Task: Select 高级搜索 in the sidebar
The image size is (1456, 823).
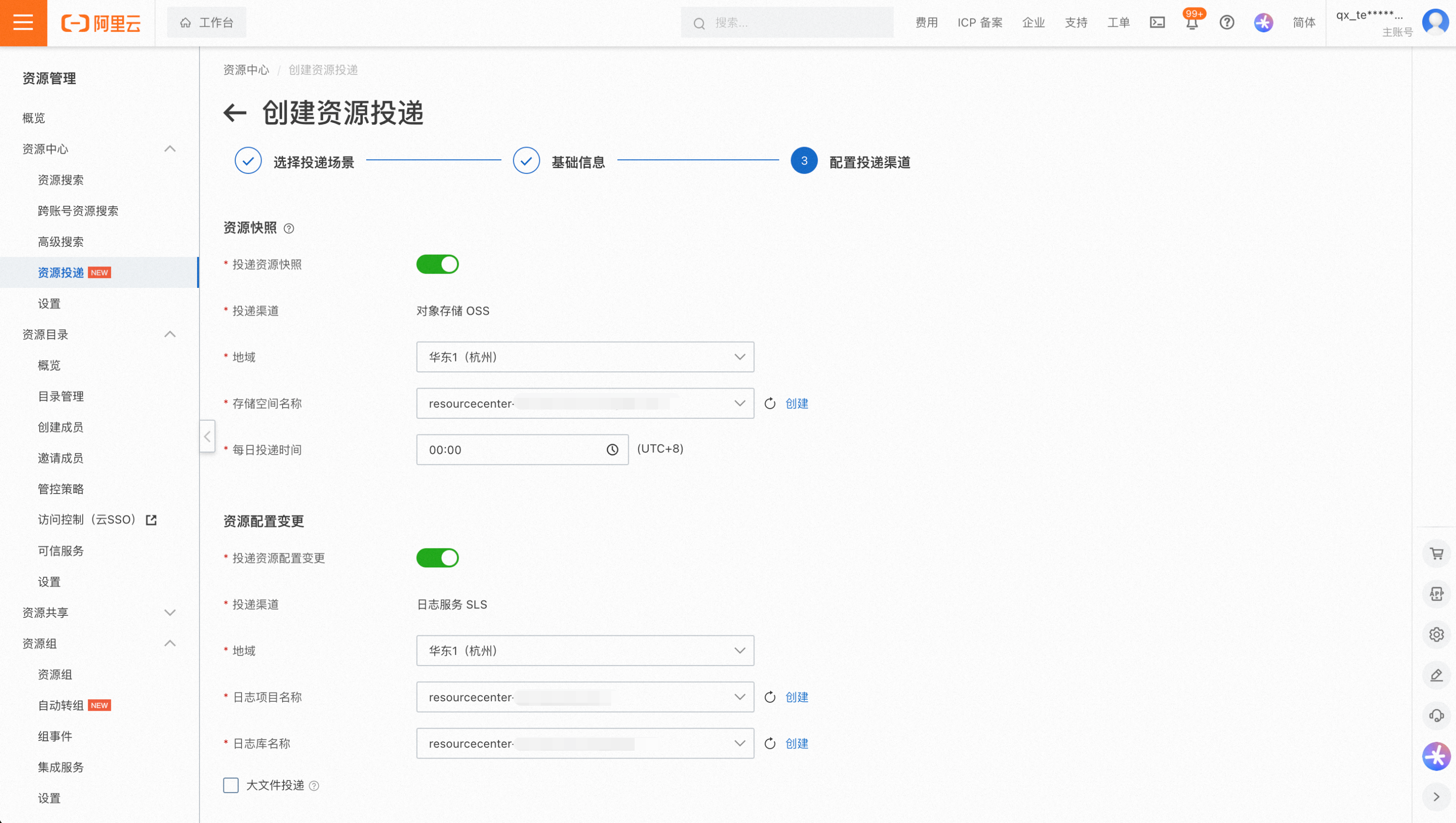Action: pos(61,242)
